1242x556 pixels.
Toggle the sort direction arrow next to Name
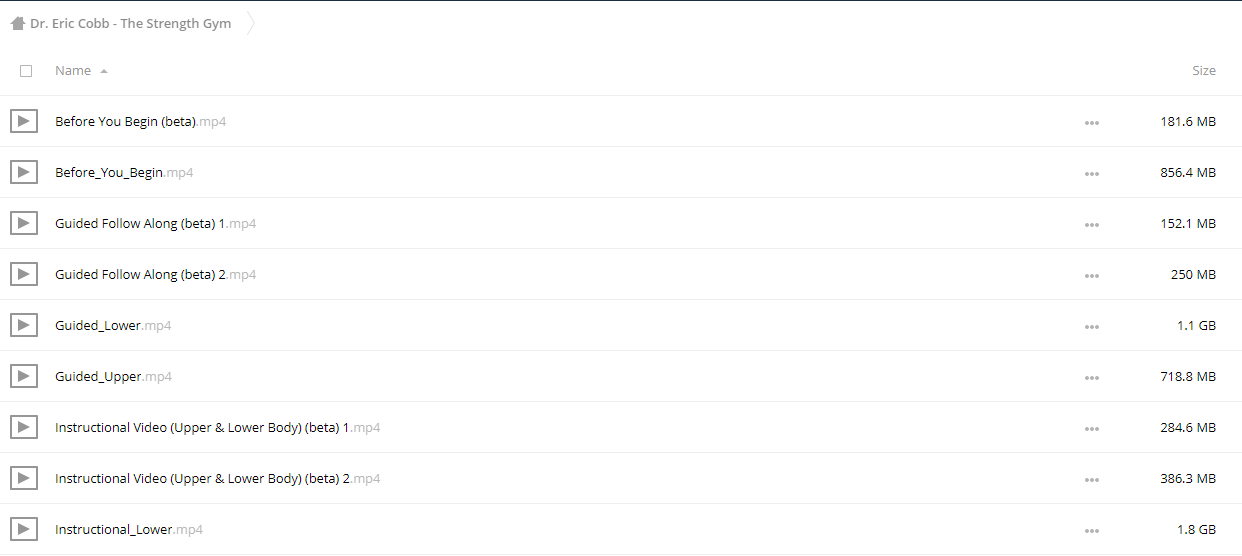pos(104,71)
